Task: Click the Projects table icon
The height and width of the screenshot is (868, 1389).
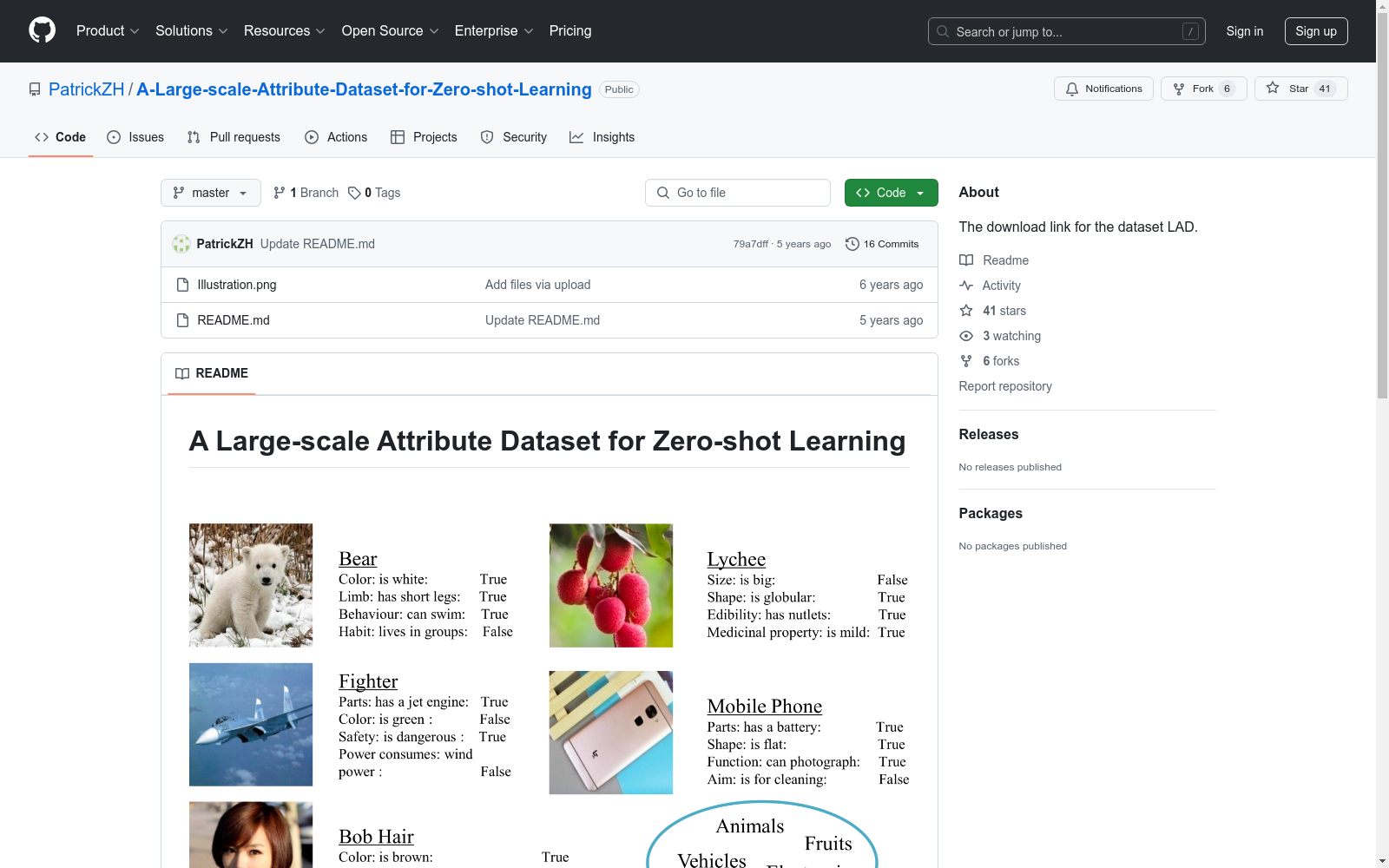Action: tap(398, 137)
